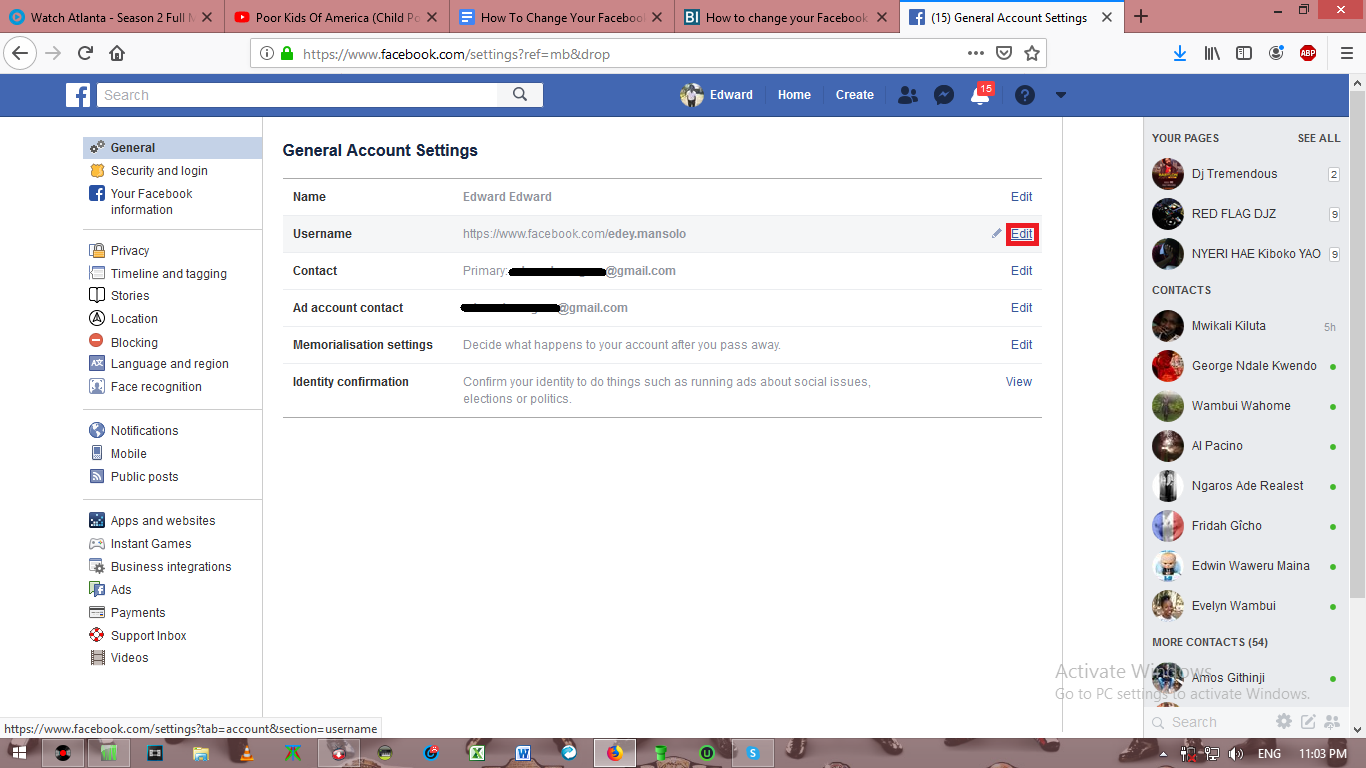
Task: Switch to Watch Atlanta Season 2 tab
Action: pos(112,17)
